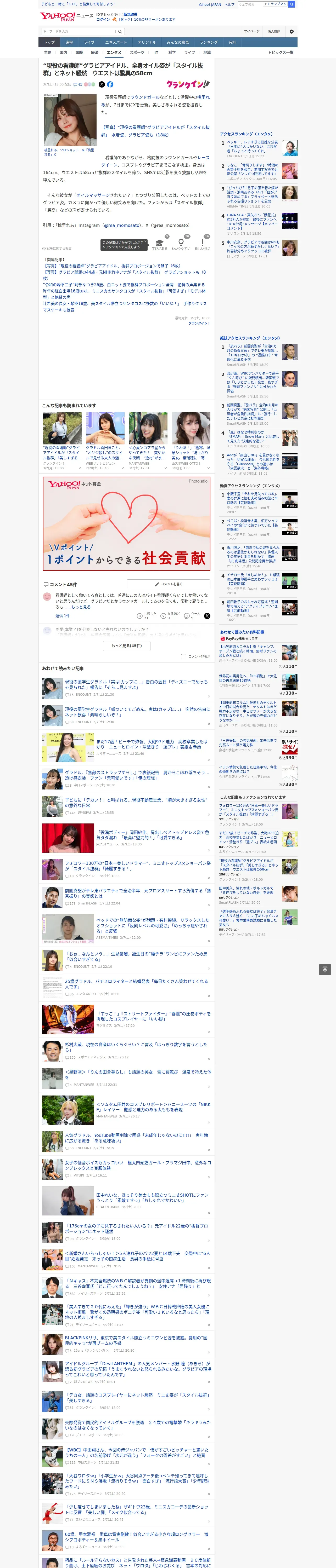Open the comment count icon showing 45

(78, 85)
